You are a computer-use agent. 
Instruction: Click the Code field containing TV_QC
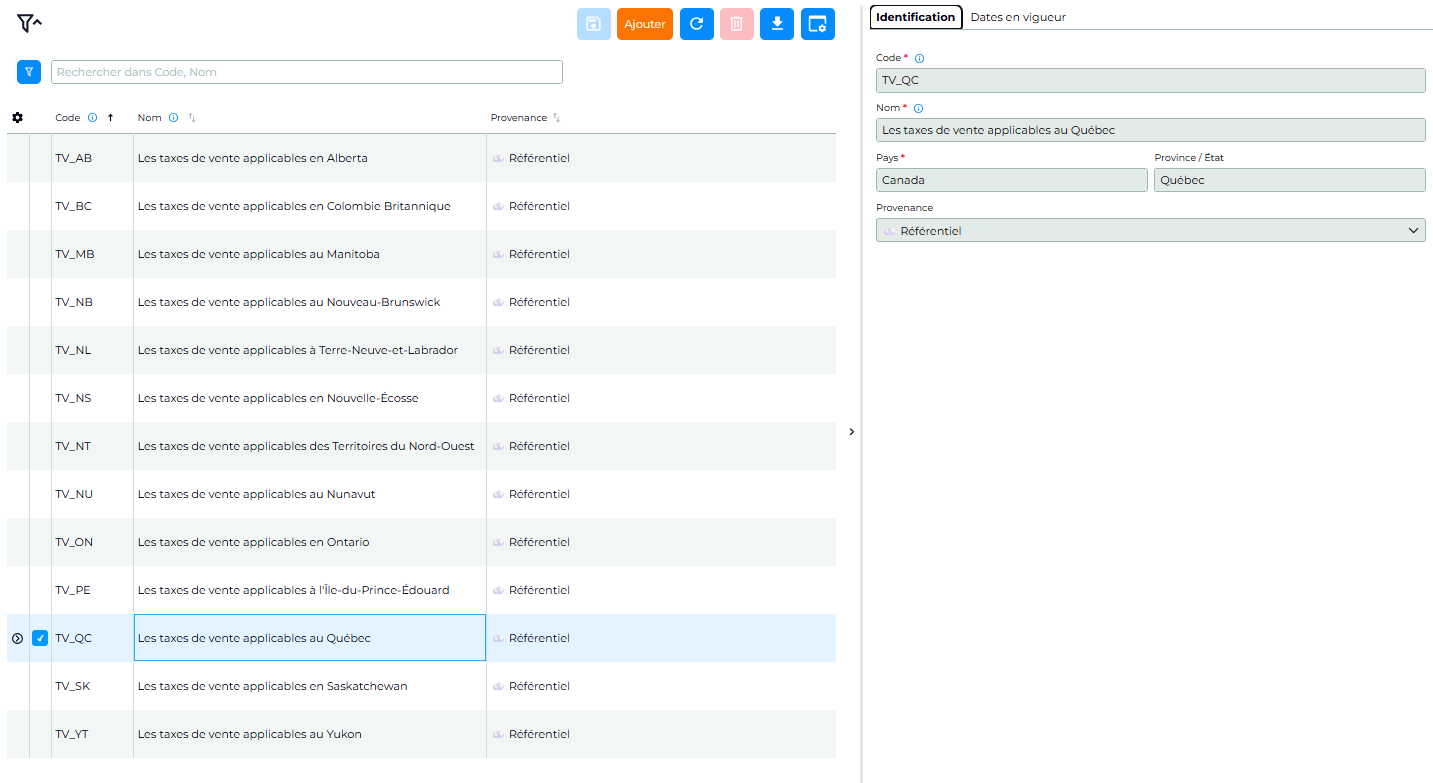1151,80
